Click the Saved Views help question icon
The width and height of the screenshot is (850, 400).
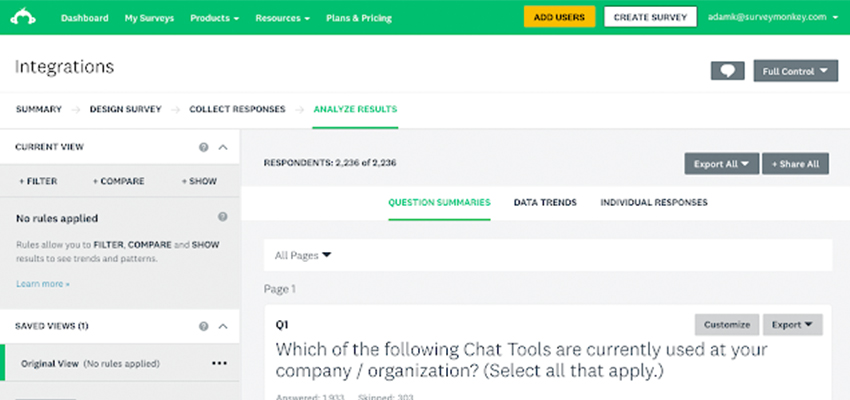click(203, 326)
